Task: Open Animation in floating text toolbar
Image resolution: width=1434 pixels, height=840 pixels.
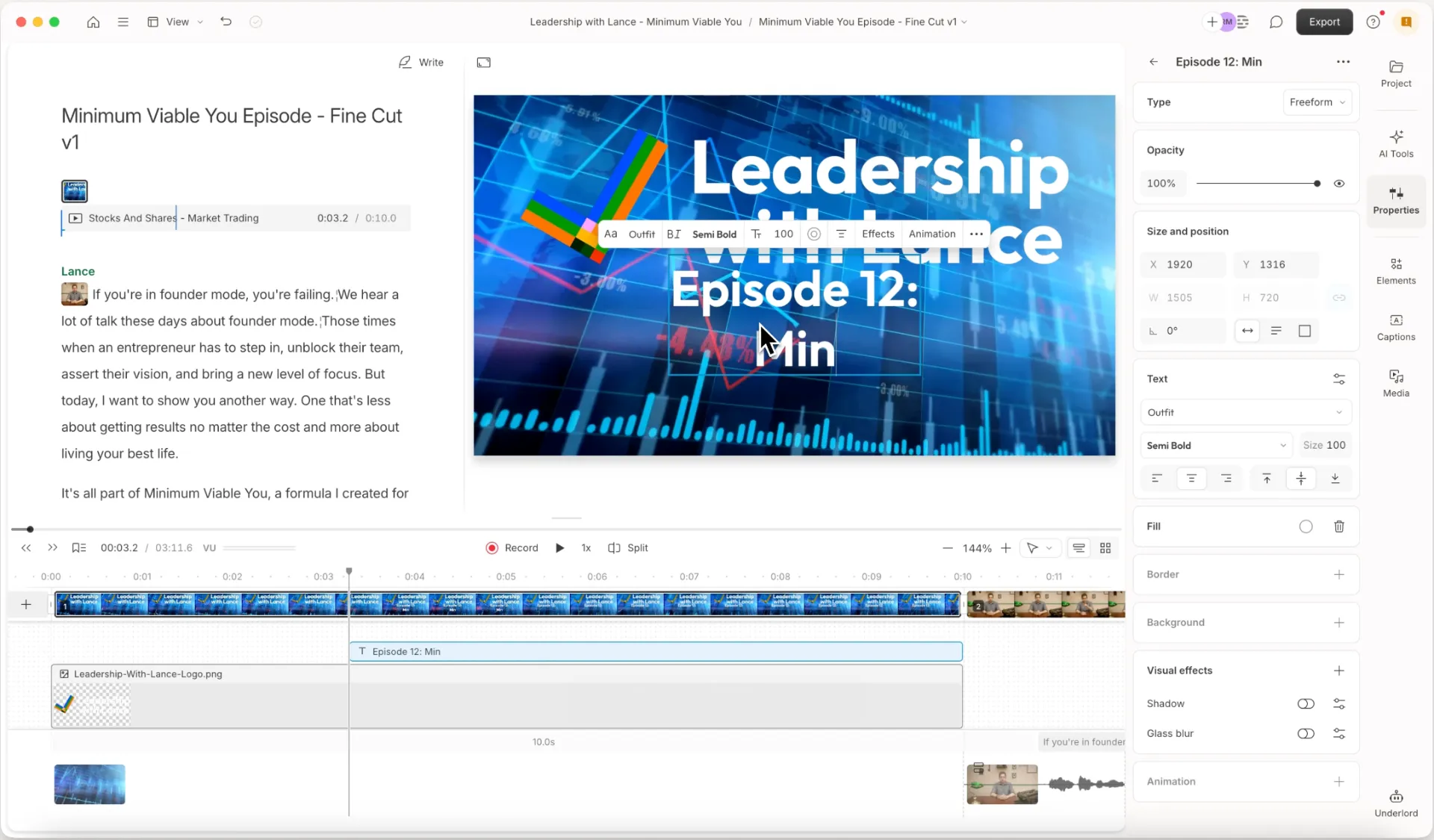Action: [931, 234]
